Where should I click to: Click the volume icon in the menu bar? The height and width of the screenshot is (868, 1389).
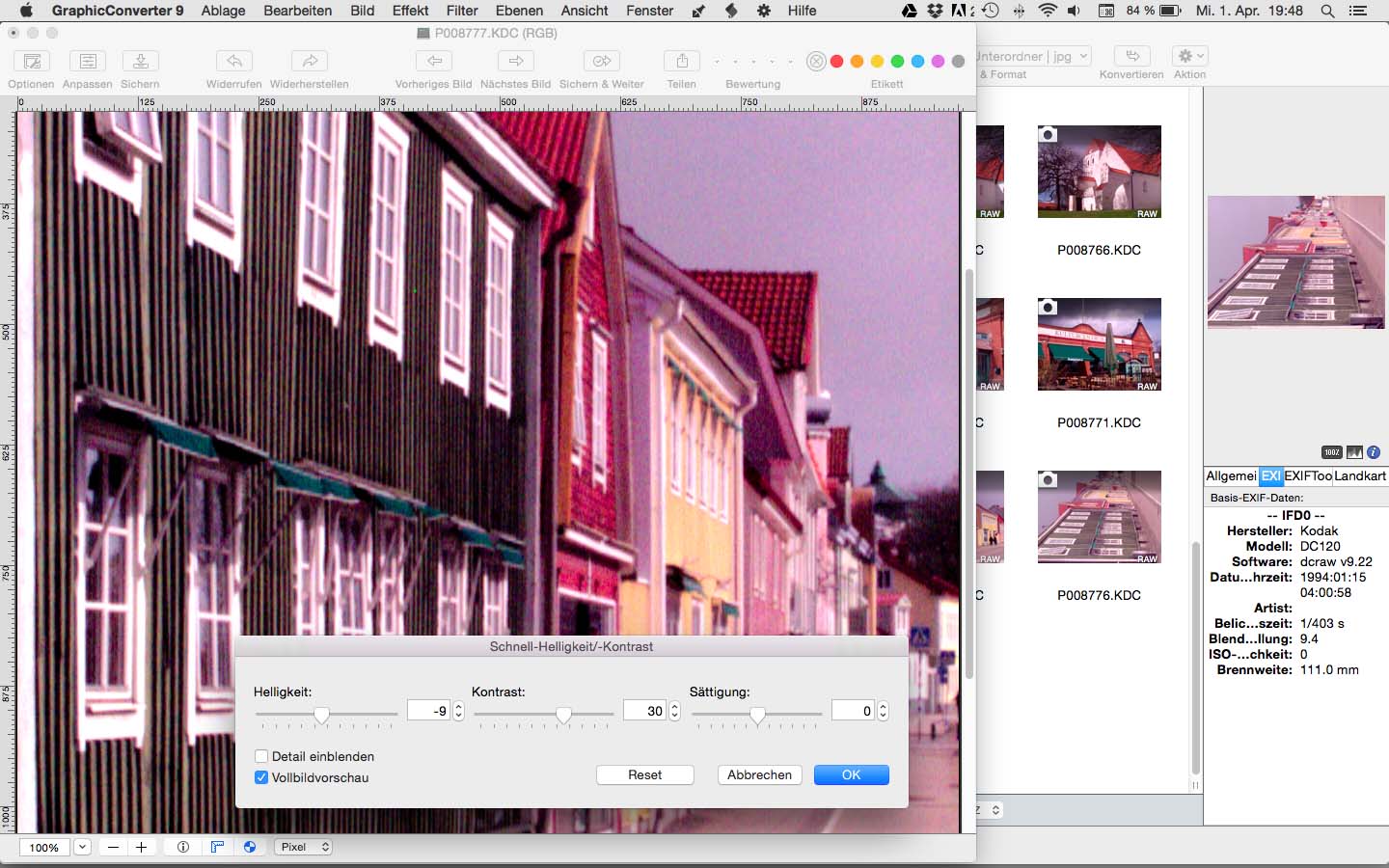[1074, 11]
